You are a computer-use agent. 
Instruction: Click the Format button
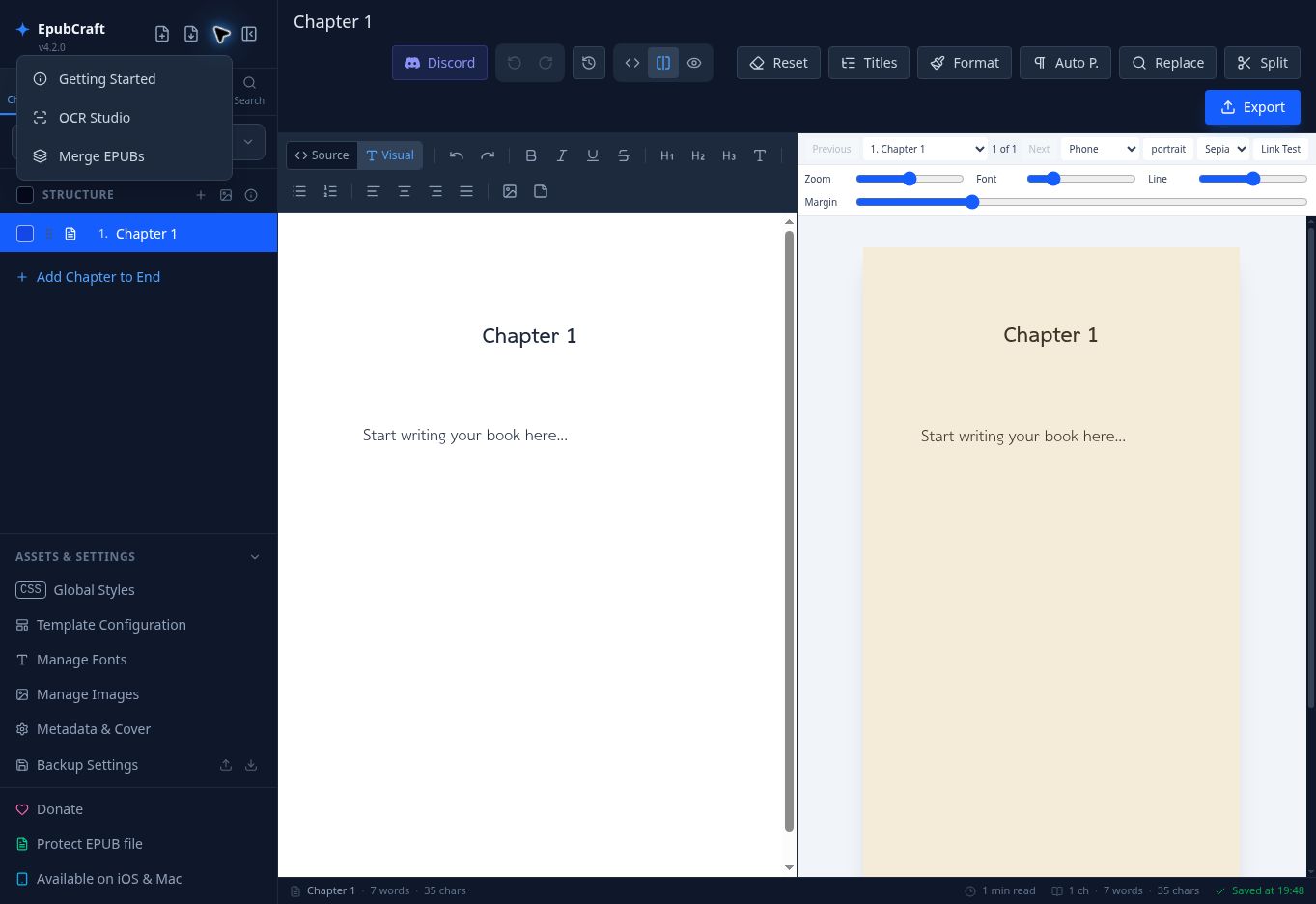[965, 63]
